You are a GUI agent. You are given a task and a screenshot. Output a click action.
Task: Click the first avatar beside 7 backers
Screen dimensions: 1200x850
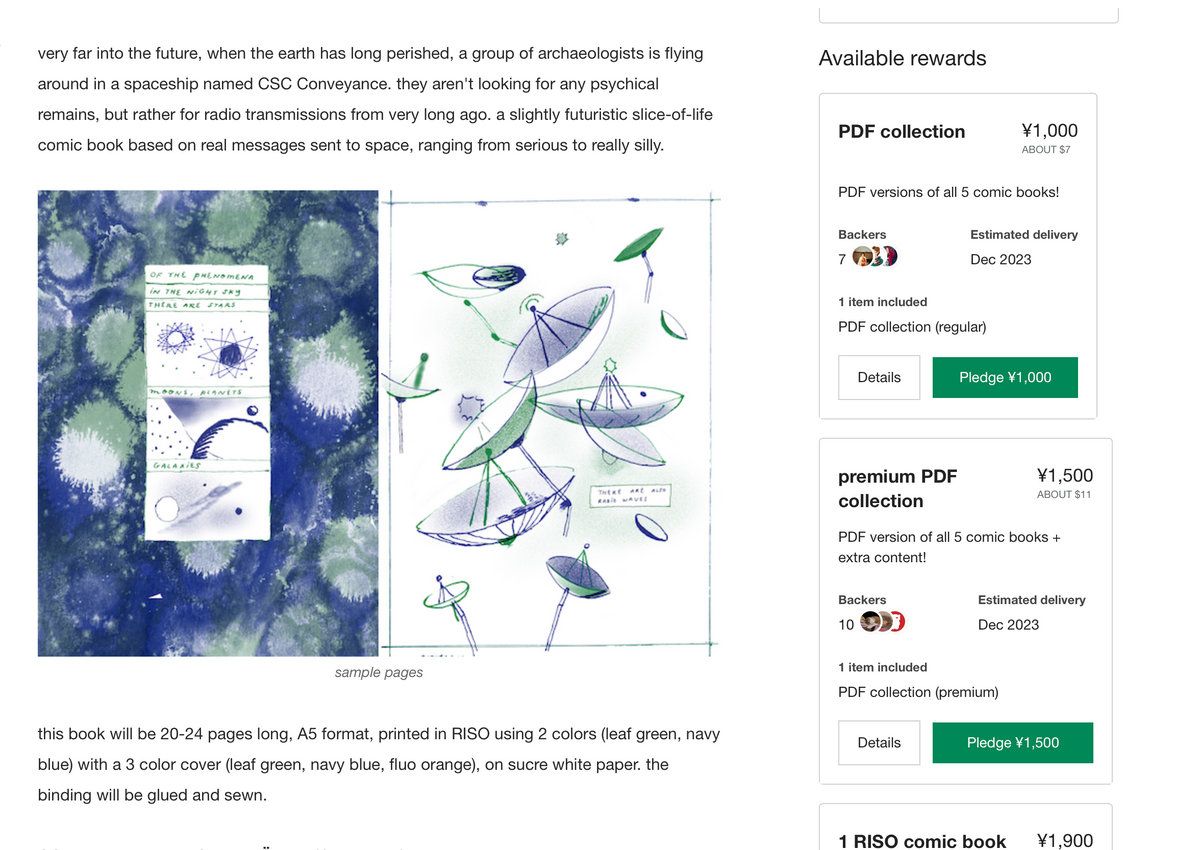[861, 258]
